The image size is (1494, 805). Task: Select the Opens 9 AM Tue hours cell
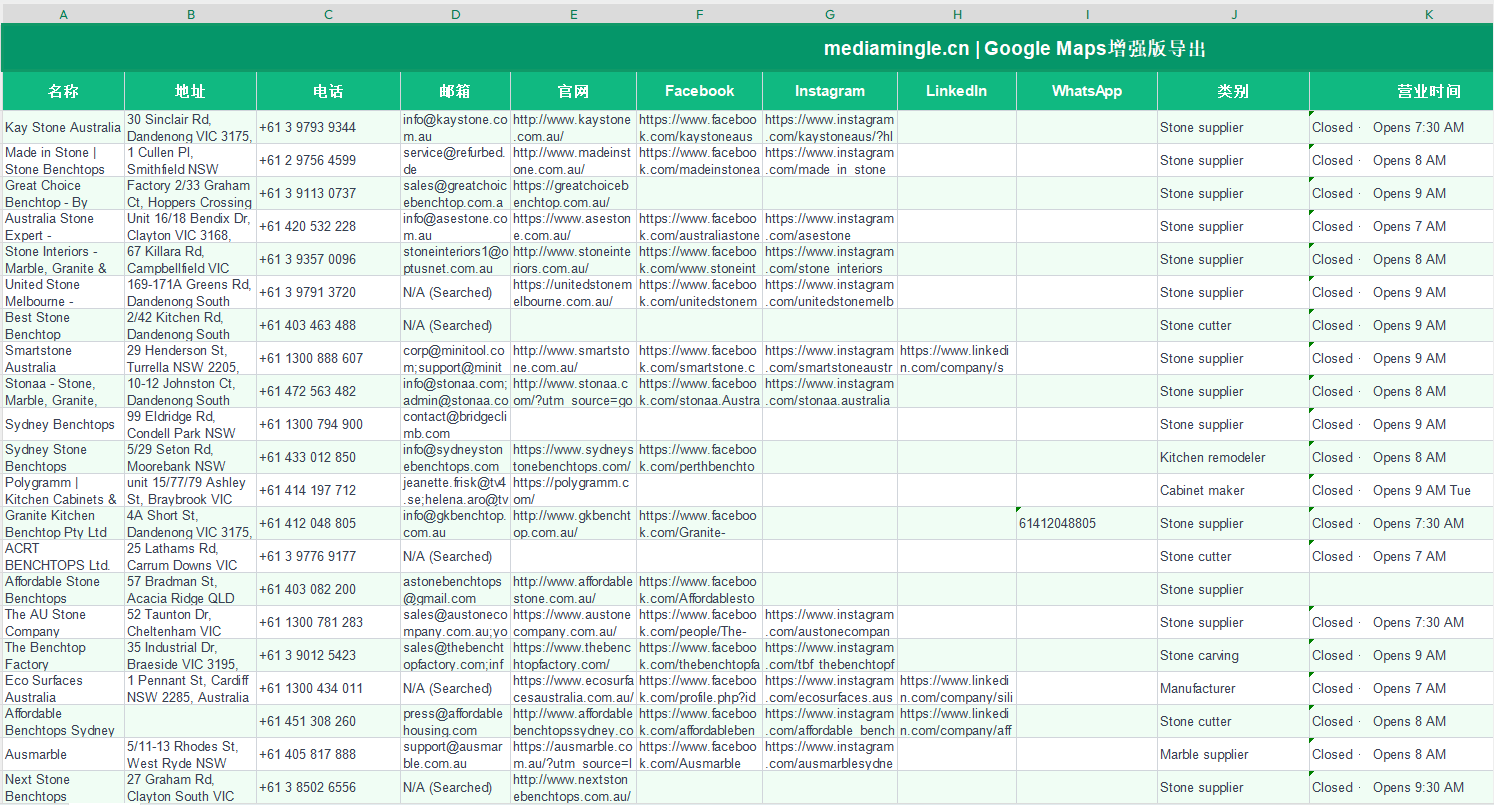(x=1401, y=490)
